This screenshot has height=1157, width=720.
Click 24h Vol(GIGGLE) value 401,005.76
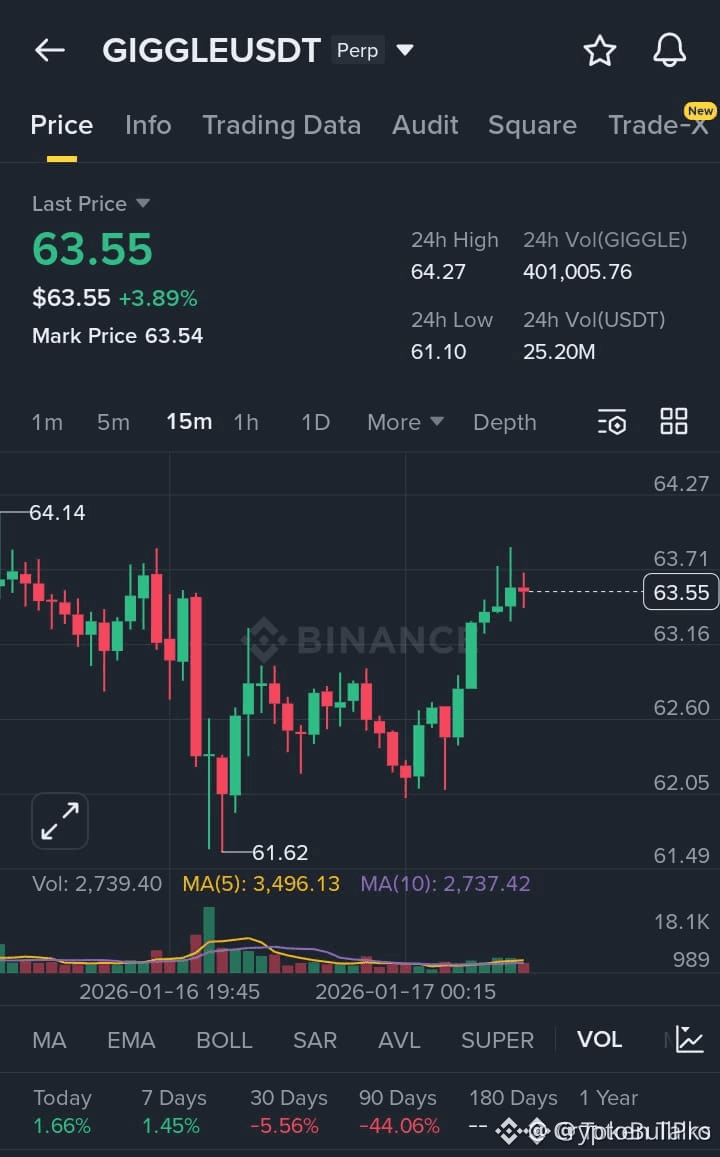click(578, 272)
